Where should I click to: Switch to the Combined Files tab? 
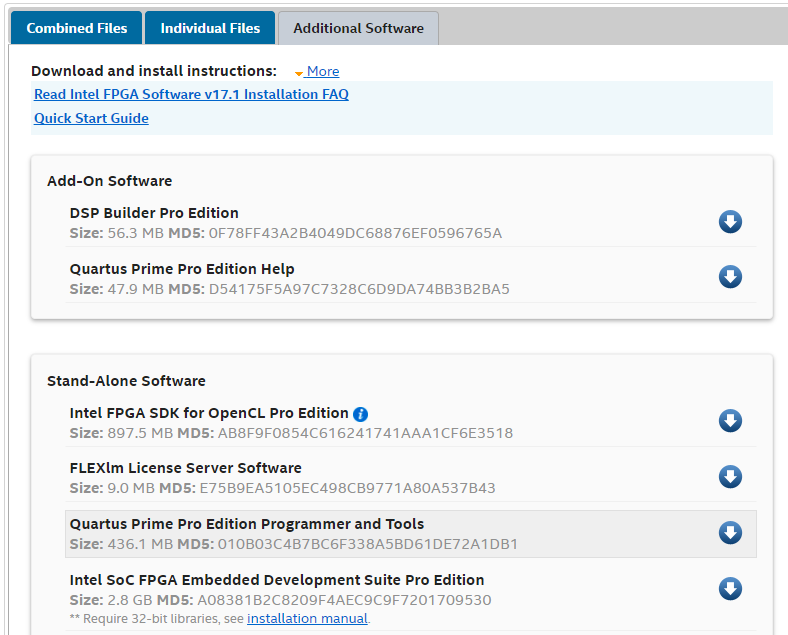(77, 28)
